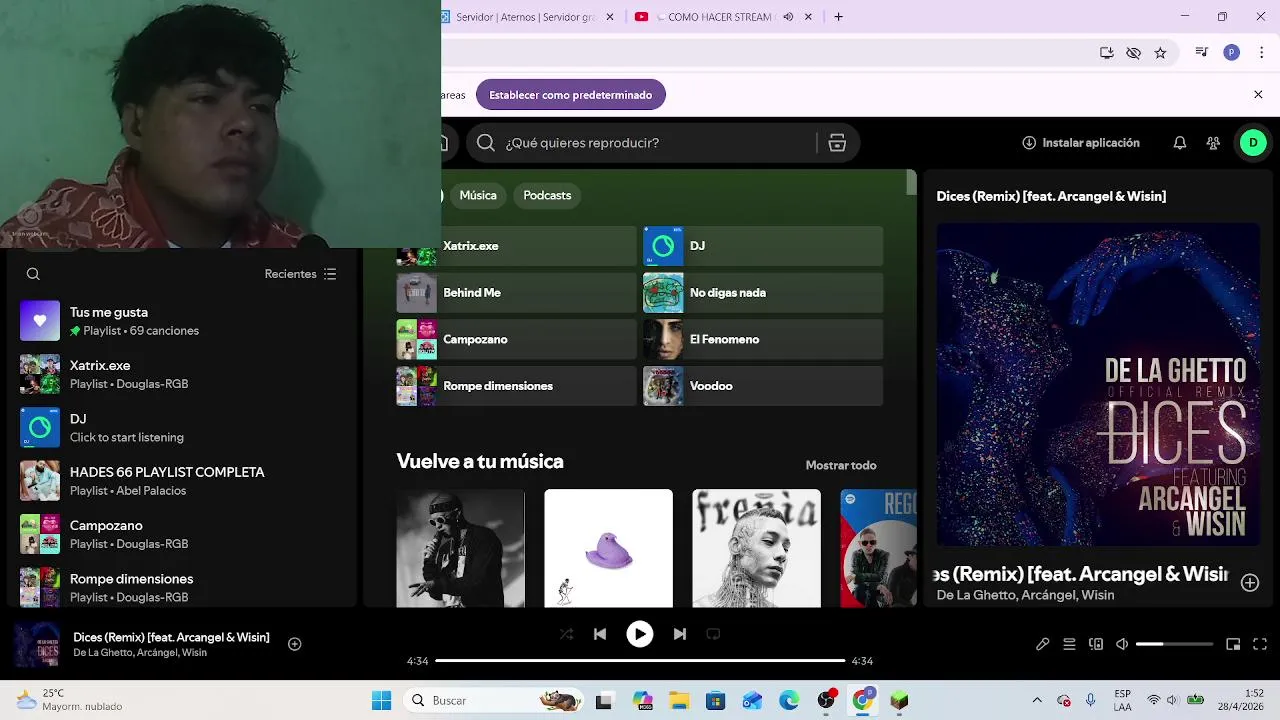Open Tus me gusta playlist
Viewport: 1280px width, 720px height.
180,321
